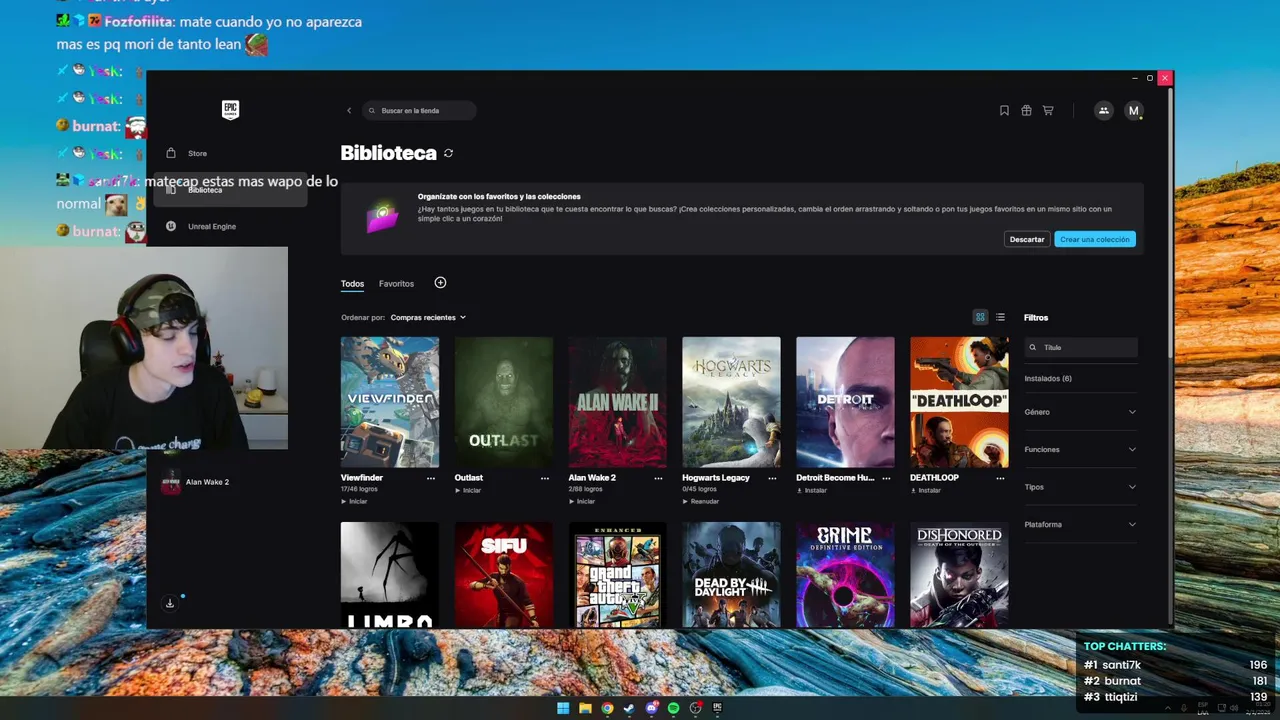Click Reanudar under Hogwarts Legacy

(701, 501)
